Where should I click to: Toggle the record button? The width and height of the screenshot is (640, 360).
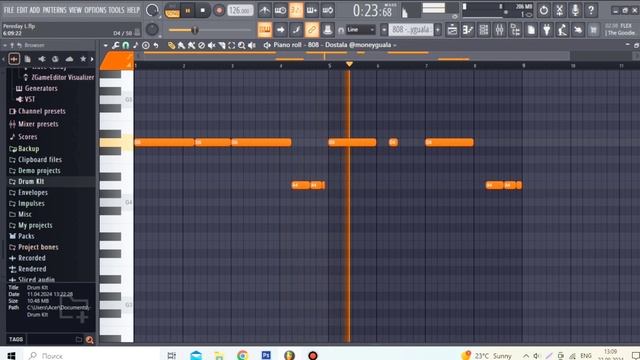[x=219, y=11]
